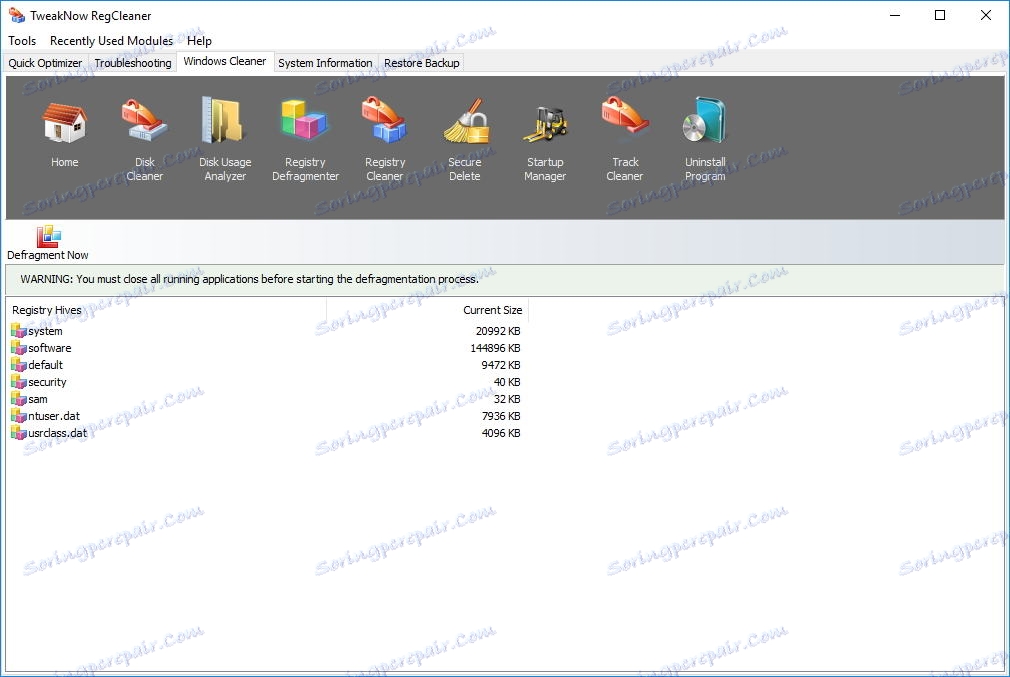The width and height of the screenshot is (1010, 677).
Task: Switch to the Troubleshooting tab
Action: tap(133, 63)
